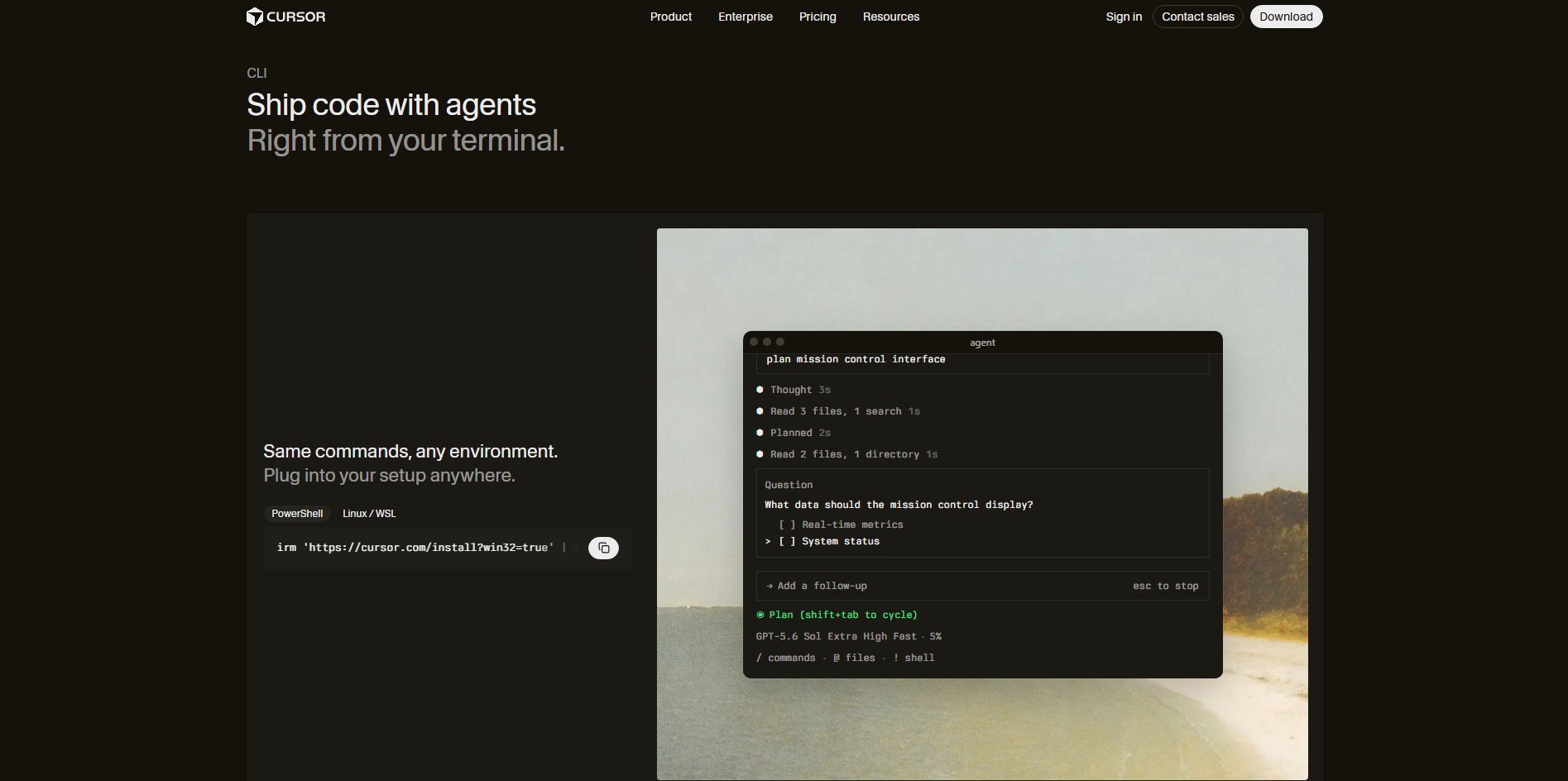Copy the install command to clipboard
This screenshot has width=1568, height=781.
[x=603, y=548]
